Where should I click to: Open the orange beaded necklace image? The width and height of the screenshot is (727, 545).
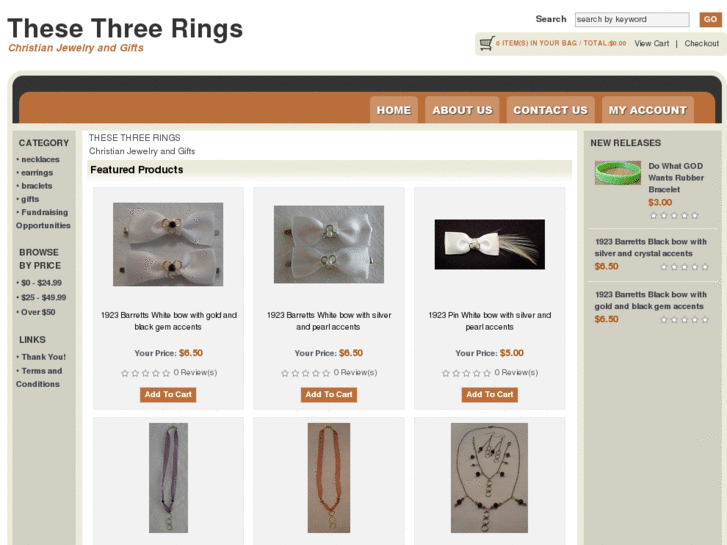[329, 478]
